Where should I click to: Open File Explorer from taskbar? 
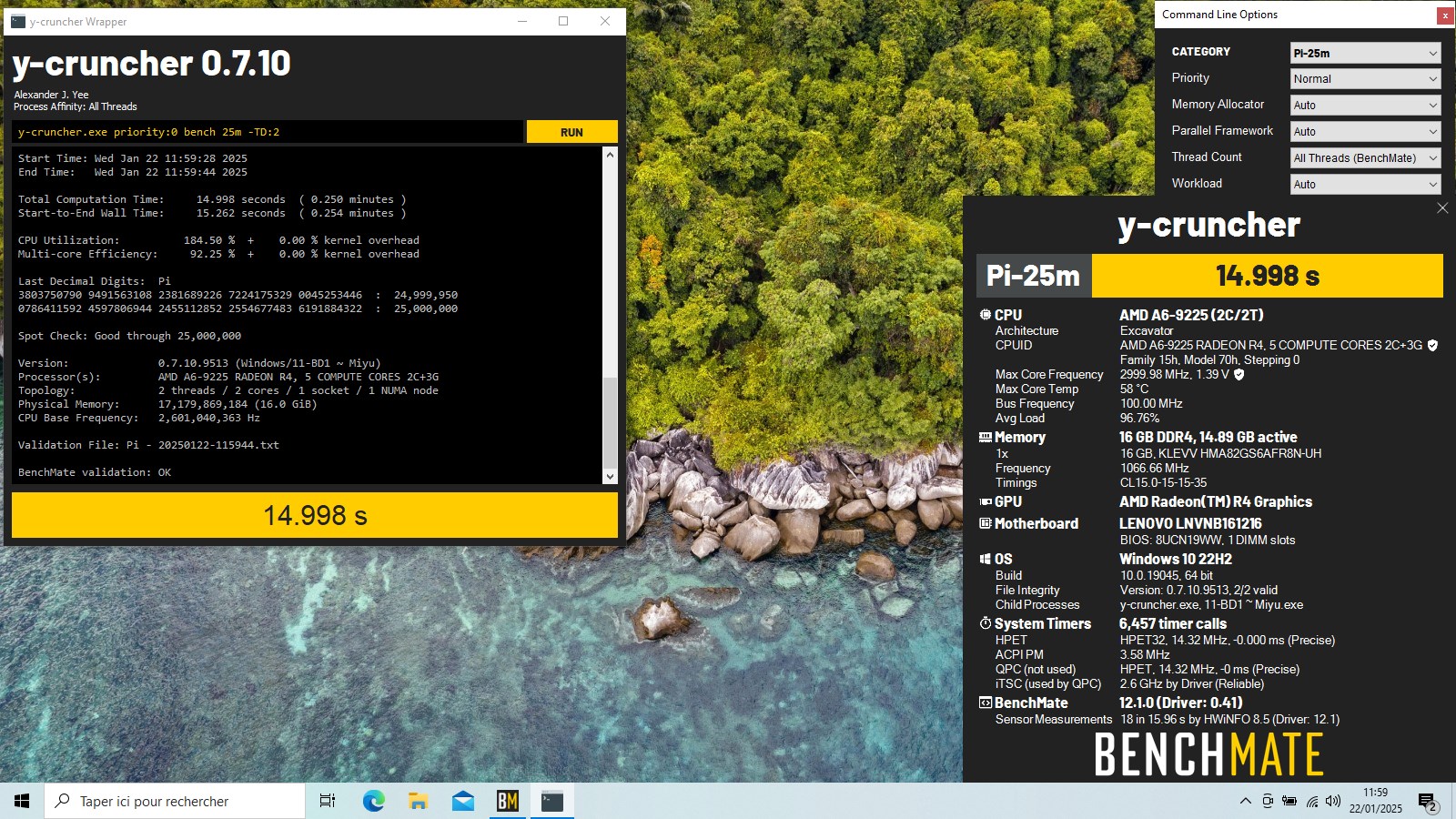point(418,801)
